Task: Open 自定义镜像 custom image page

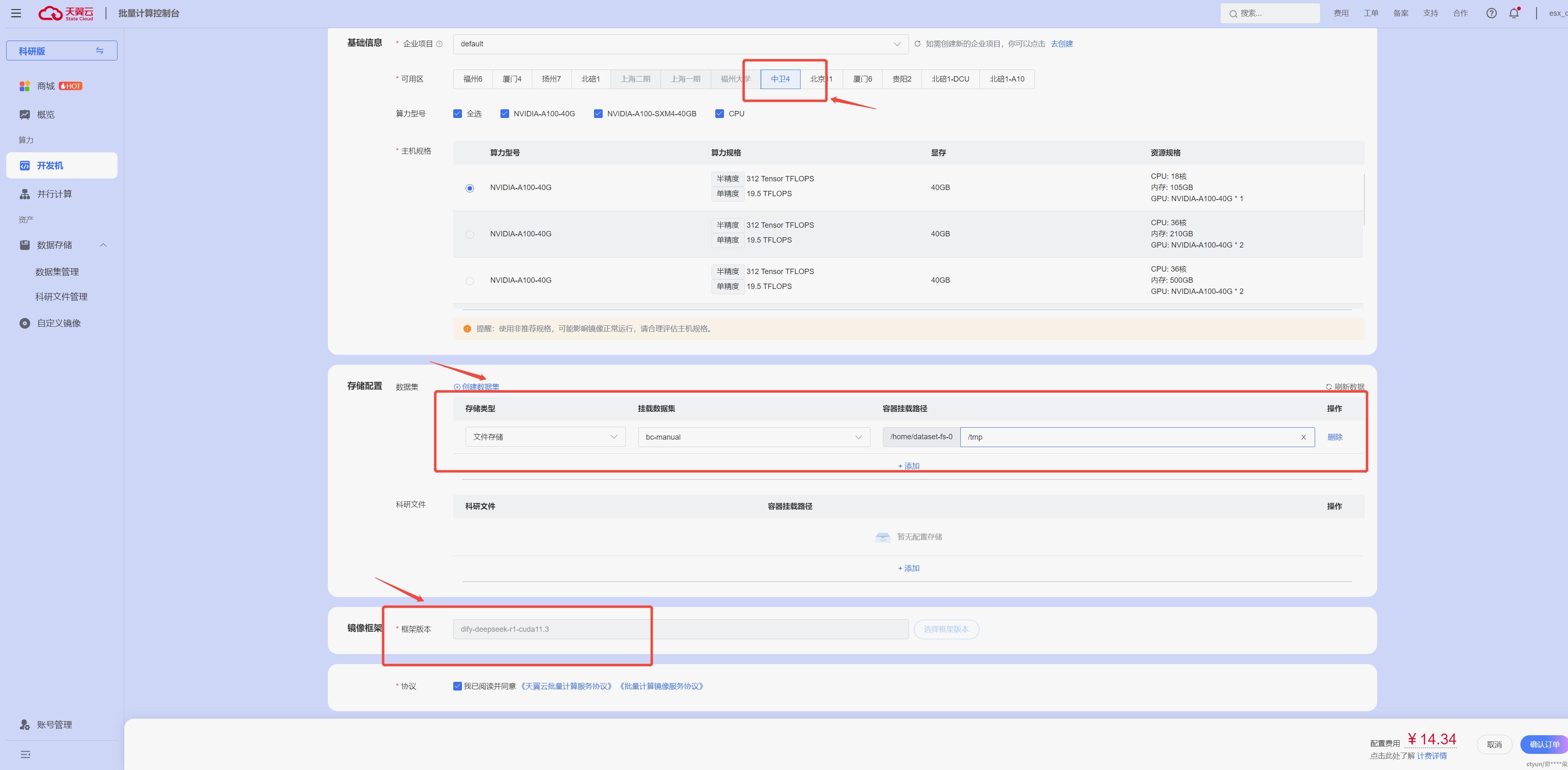Action: (x=58, y=323)
